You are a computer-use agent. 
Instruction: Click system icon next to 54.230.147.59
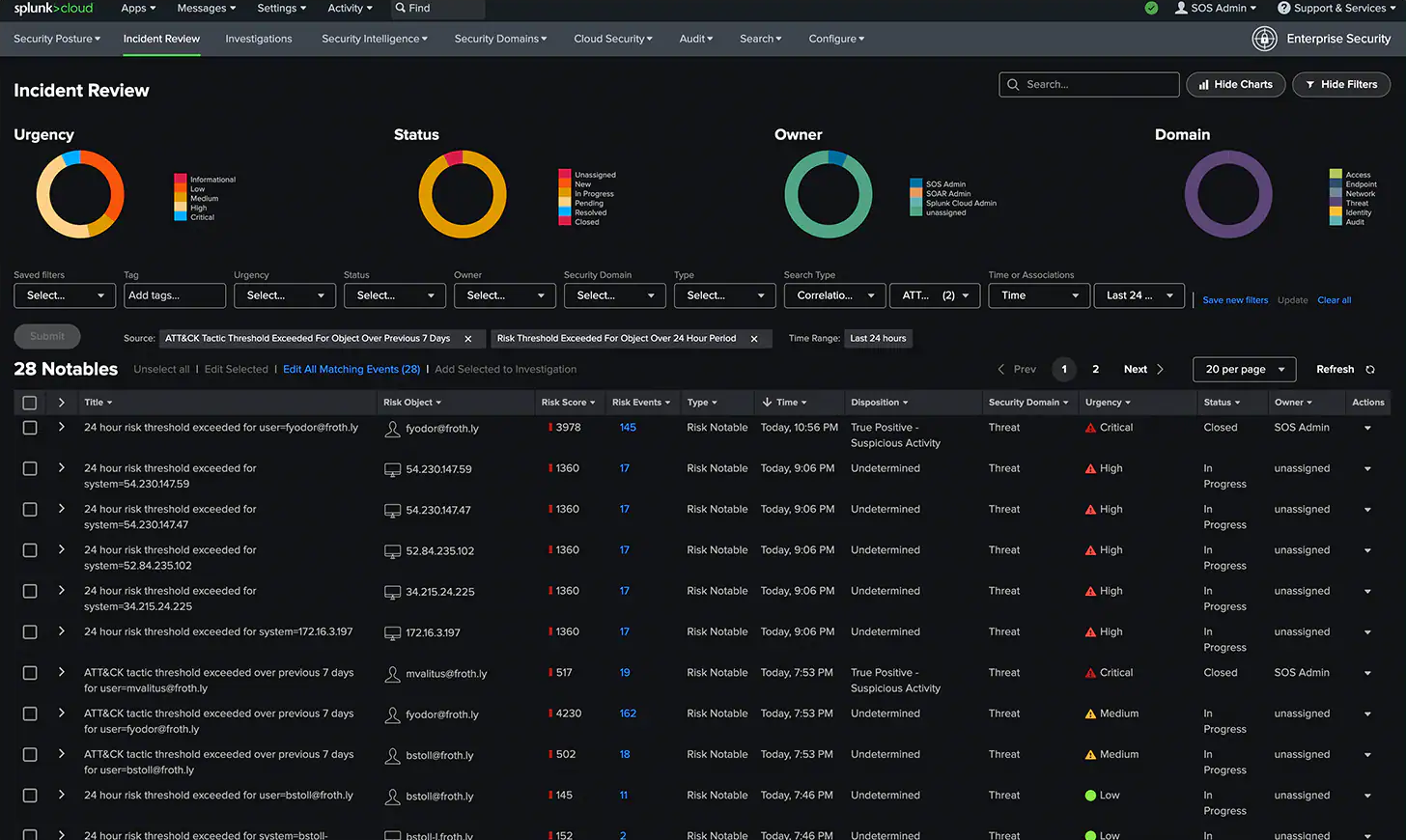point(392,469)
